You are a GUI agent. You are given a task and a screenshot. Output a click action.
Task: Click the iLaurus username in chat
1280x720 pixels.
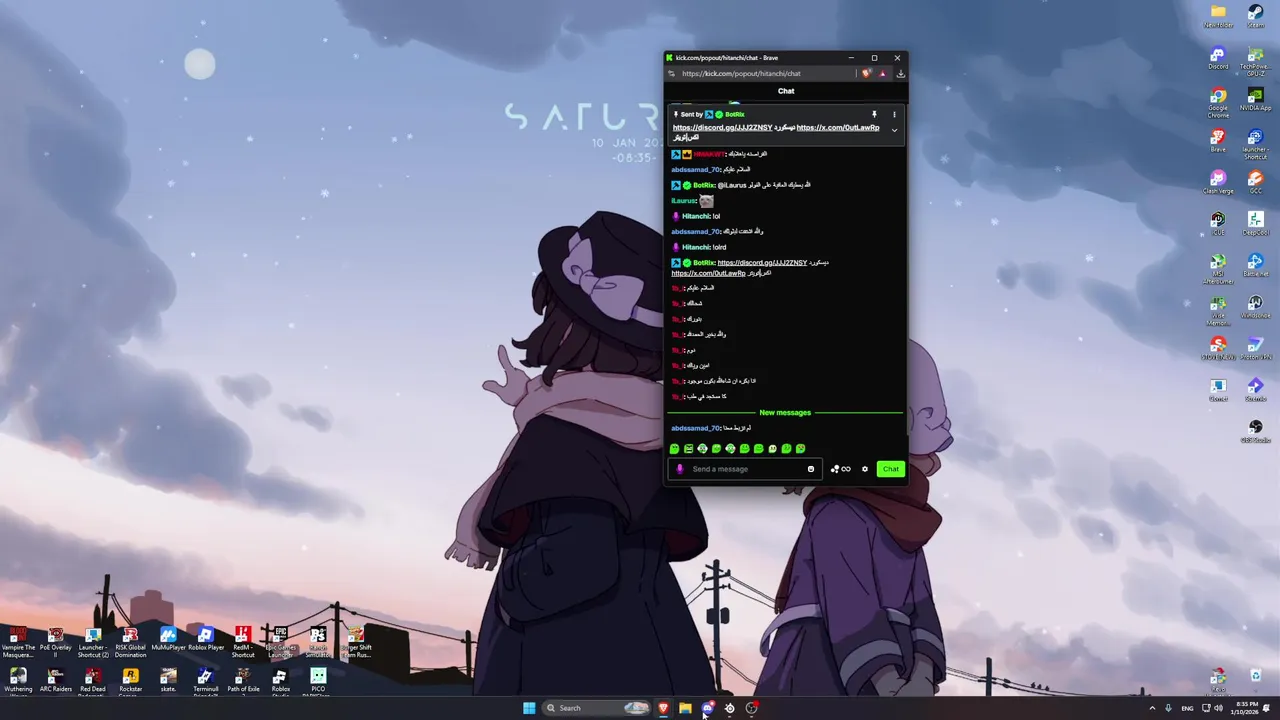point(683,200)
